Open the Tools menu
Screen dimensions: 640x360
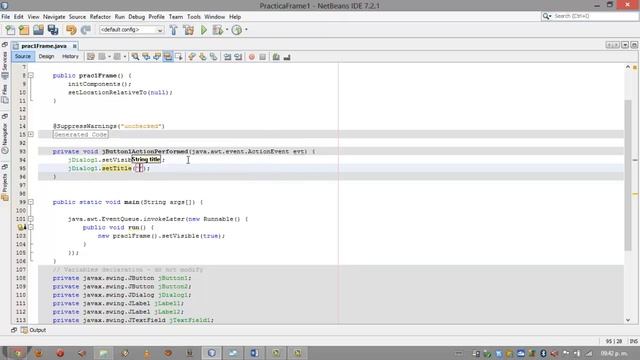(193, 17)
